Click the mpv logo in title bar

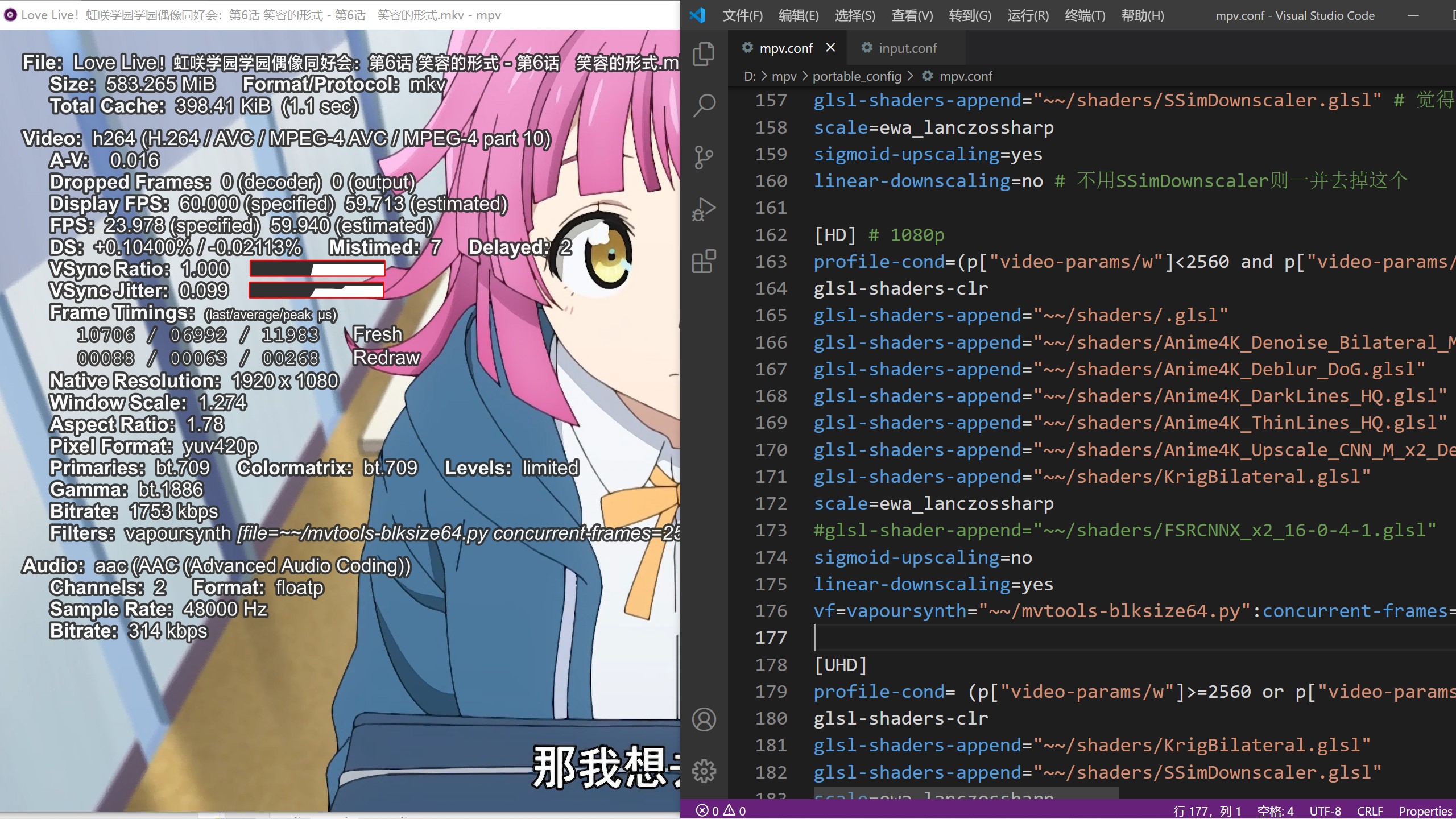10,15
